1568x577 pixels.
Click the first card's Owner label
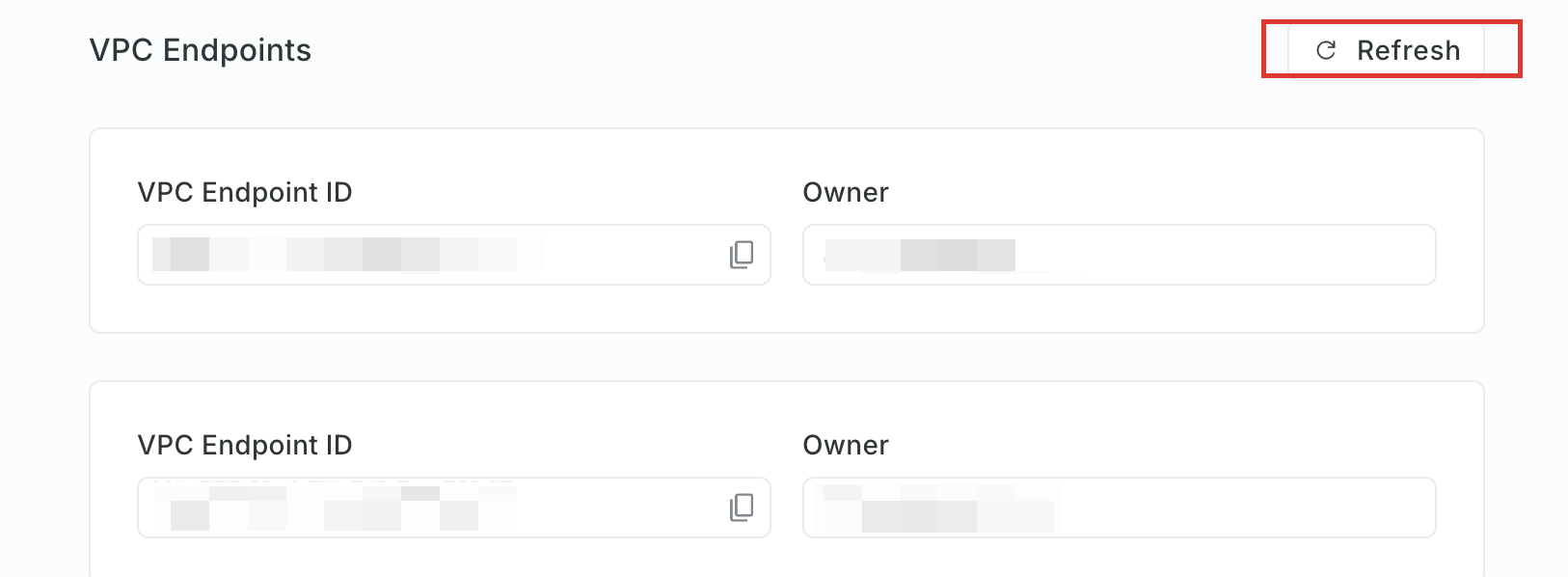(846, 192)
